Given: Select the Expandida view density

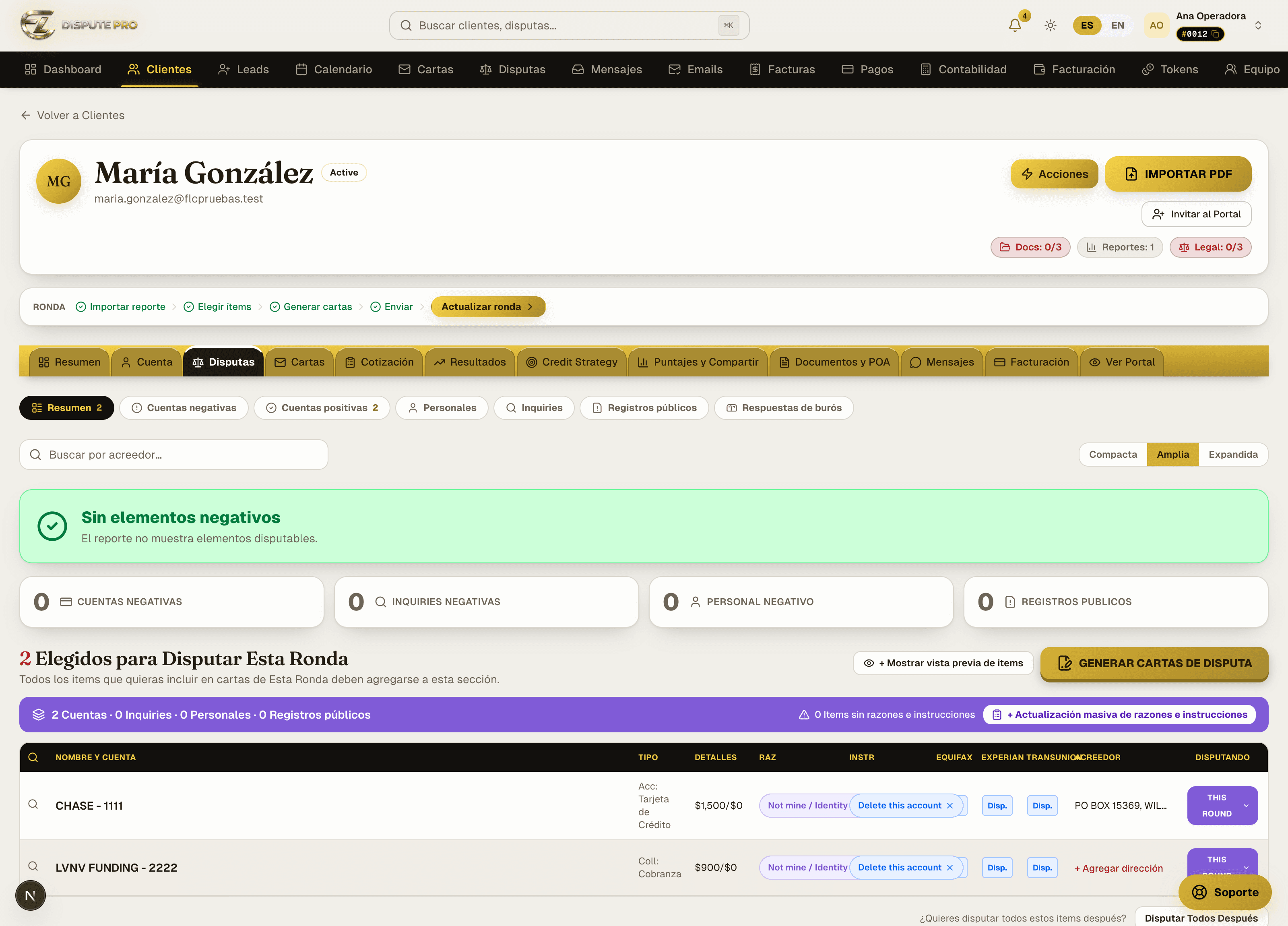Looking at the screenshot, I should (1233, 455).
